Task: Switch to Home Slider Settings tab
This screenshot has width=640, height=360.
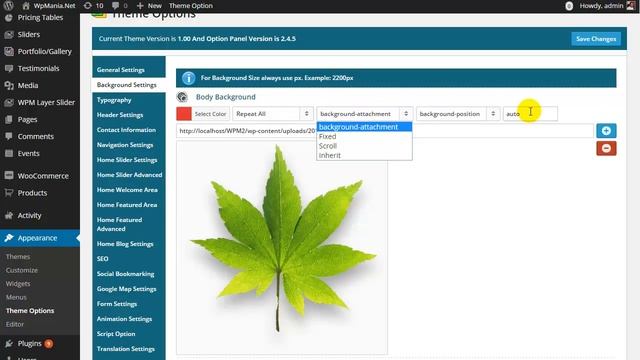Action: tap(129, 160)
